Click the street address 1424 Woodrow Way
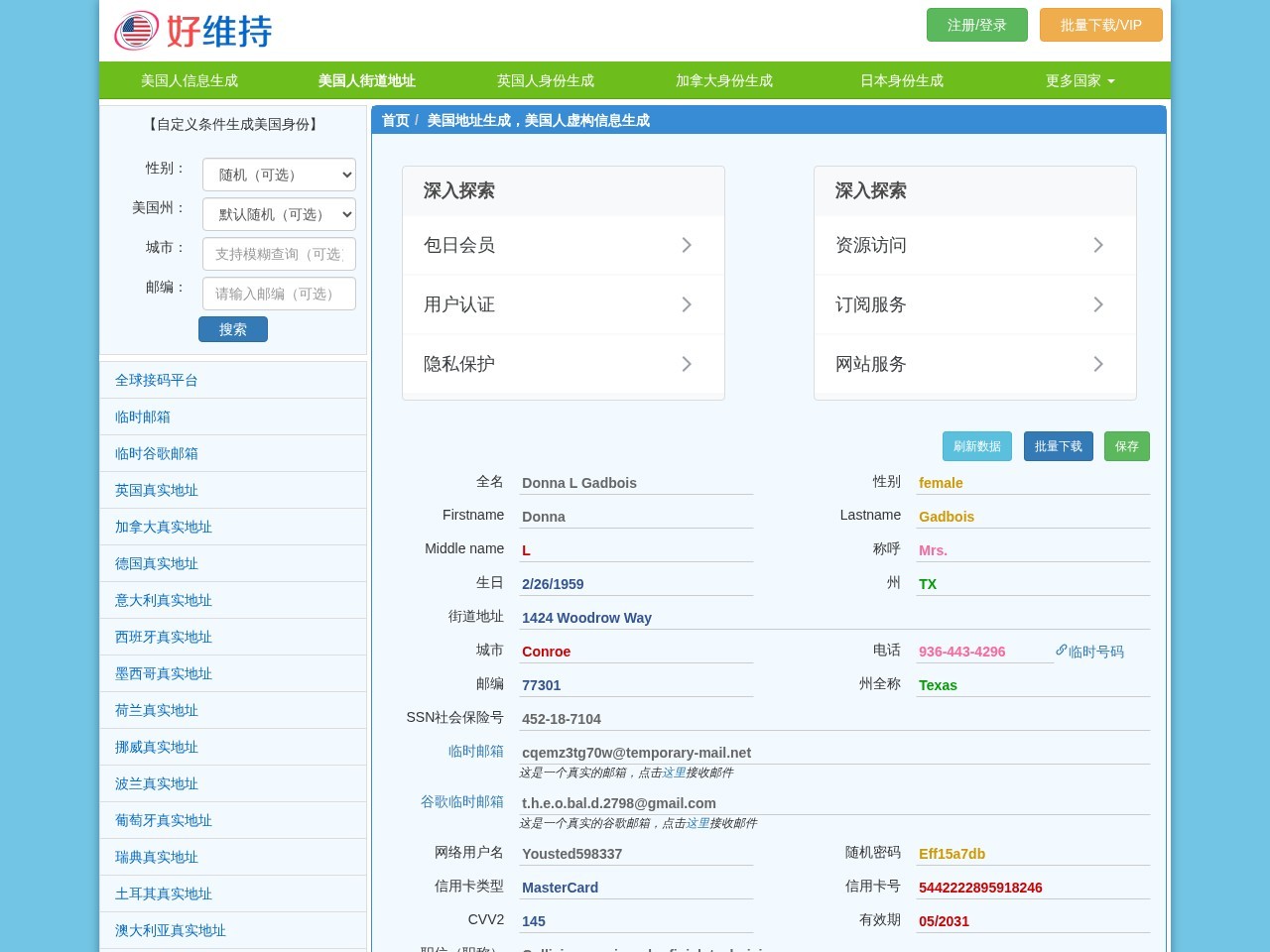Viewport: 1270px width, 952px height. click(586, 618)
